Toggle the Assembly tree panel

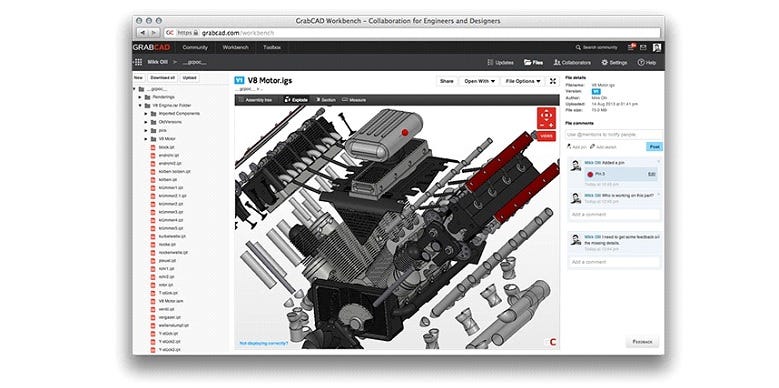tap(255, 100)
